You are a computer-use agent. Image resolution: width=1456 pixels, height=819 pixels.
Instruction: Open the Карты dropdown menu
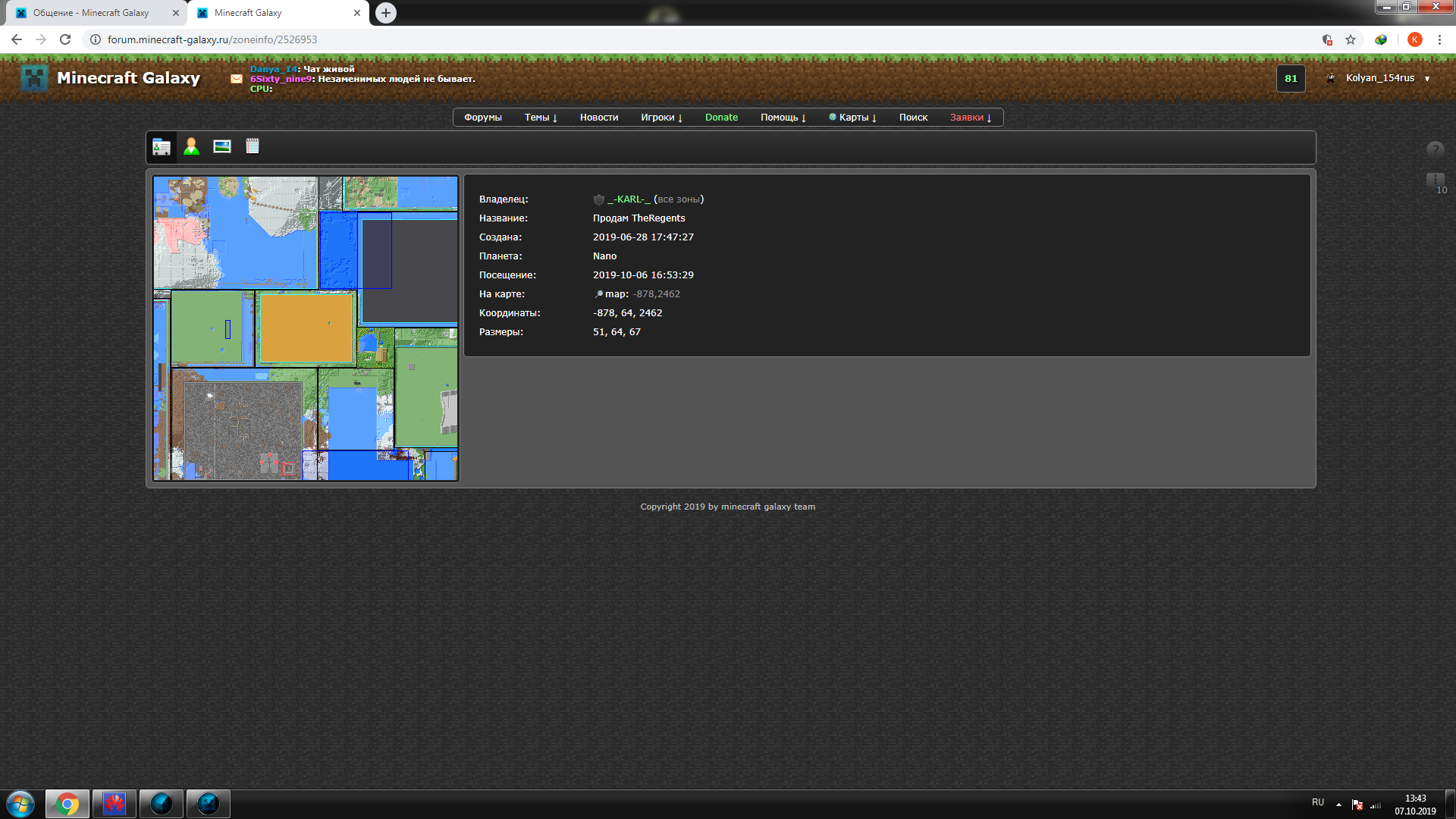(x=858, y=118)
